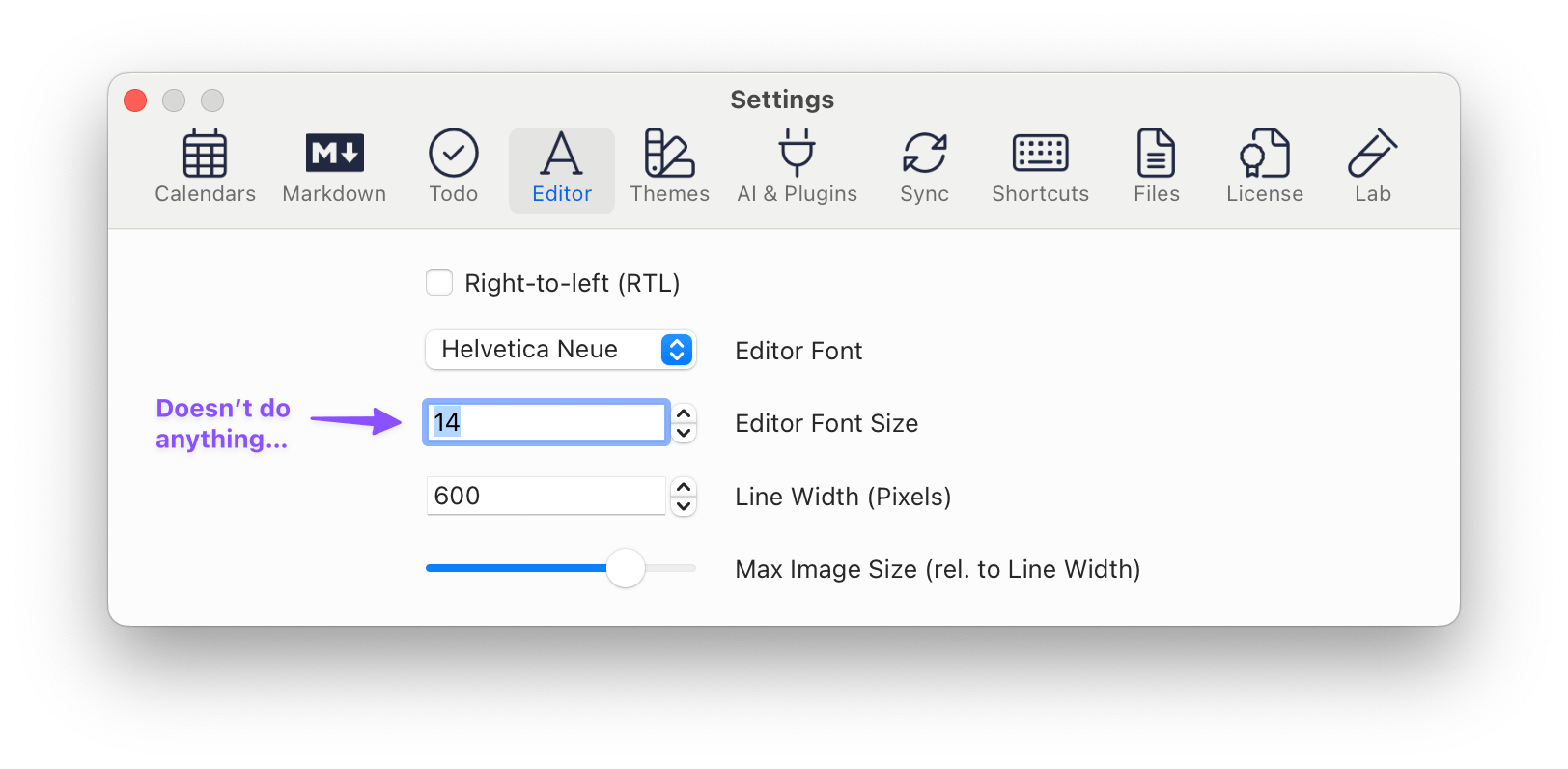The height and width of the screenshot is (769, 1568).
Task: Decrease Line Width with down stepper
Action: [x=684, y=505]
